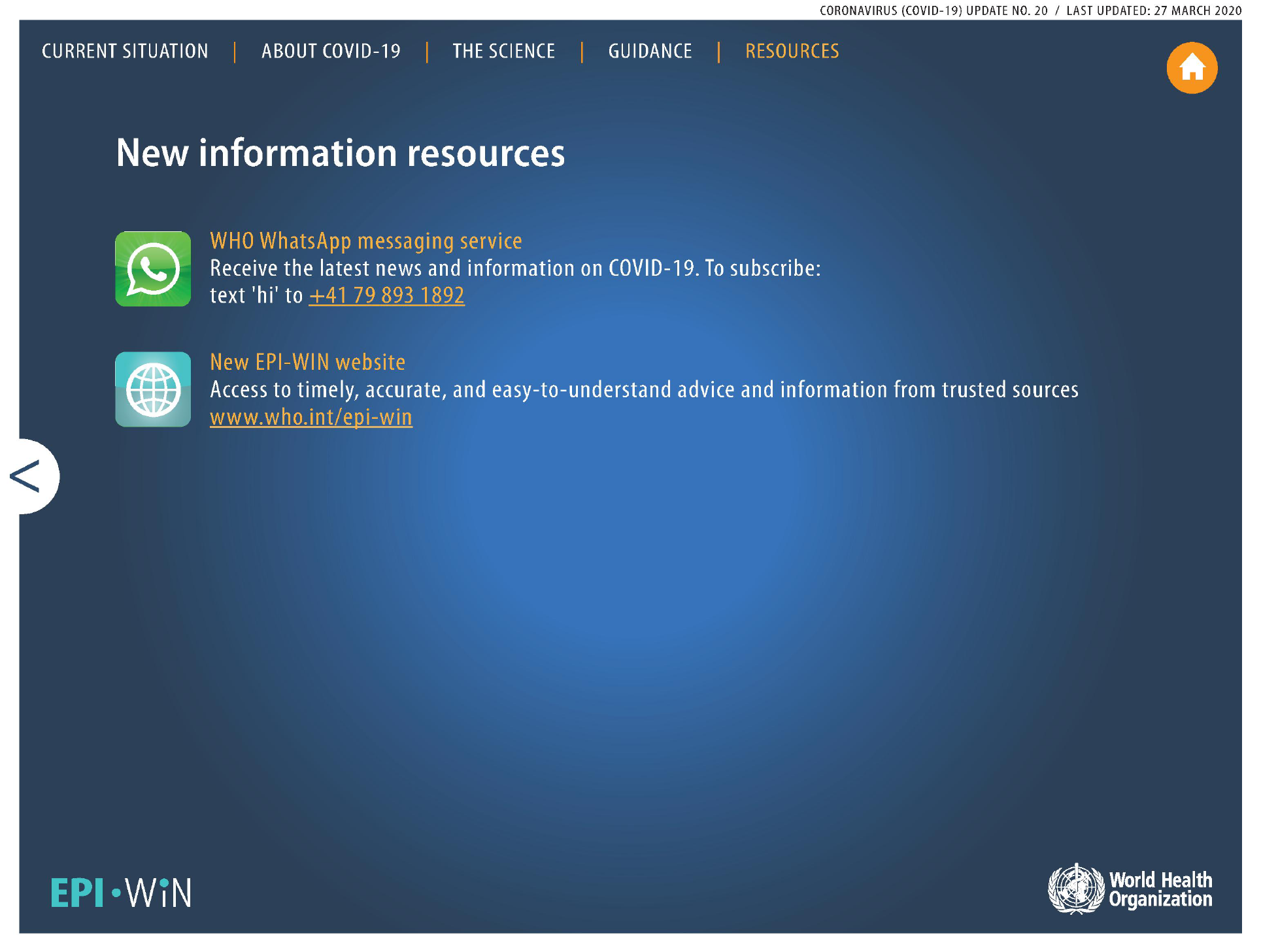The height and width of the screenshot is (952, 1261).
Task: Click the EPI-WIN logo at bottom left
Action: tap(122, 893)
